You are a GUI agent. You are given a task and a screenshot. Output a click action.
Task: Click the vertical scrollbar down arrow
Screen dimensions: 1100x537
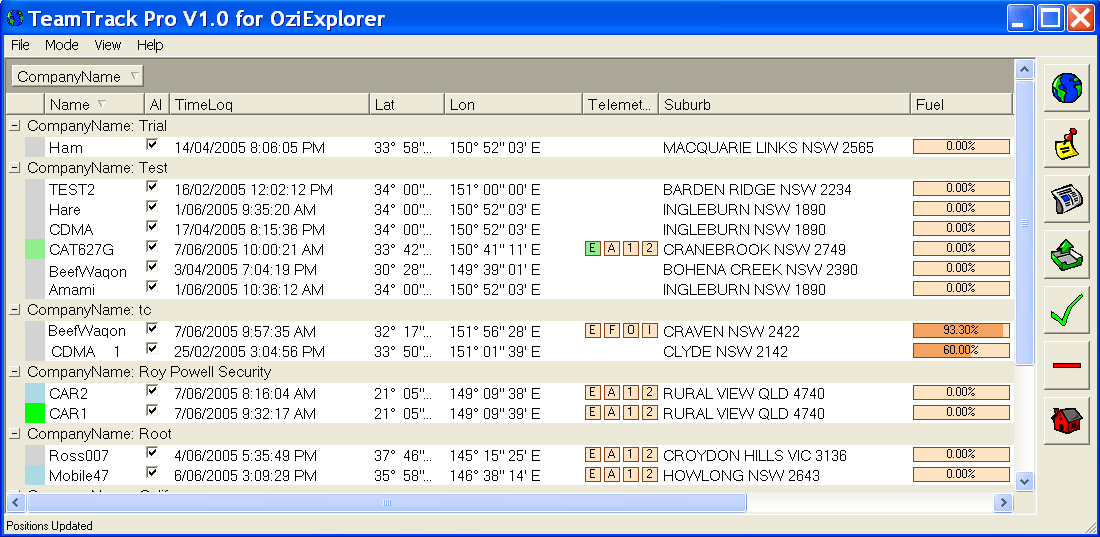tap(1025, 481)
